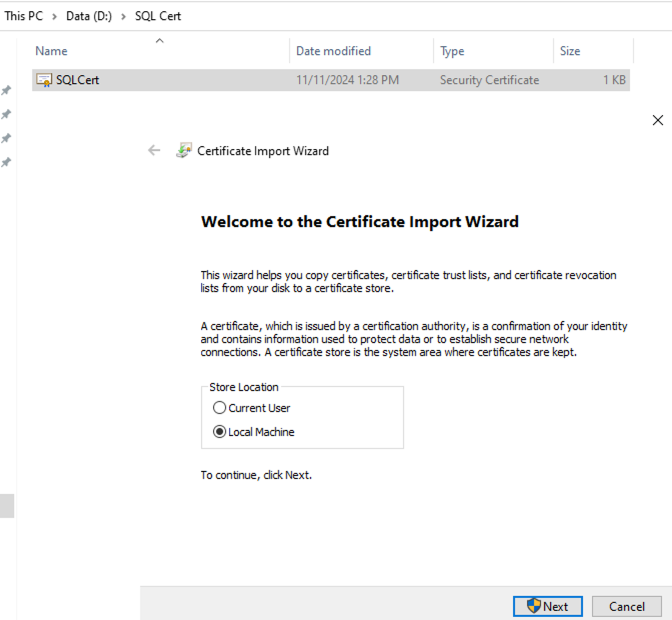Click the topmost pin icon in the sidebar

click(6, 91)
